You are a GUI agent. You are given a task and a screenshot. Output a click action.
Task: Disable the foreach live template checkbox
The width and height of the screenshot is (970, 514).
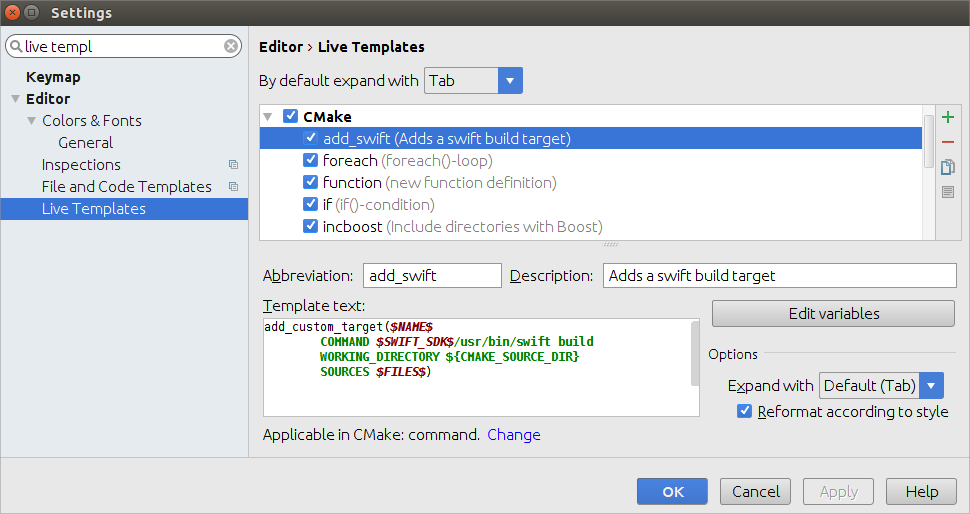click(x=310, y=161)
